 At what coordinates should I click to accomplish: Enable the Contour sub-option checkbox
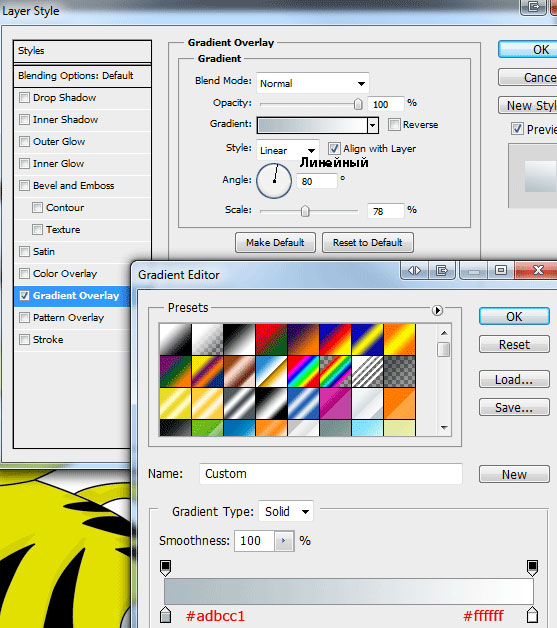[37, 207]
